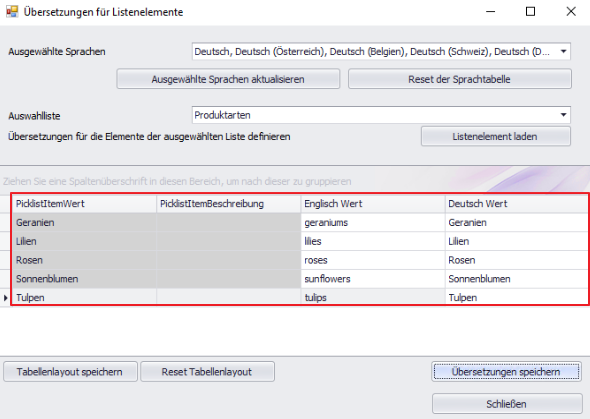Select the Rosen row in PicklistItemWert

point(84,260)
